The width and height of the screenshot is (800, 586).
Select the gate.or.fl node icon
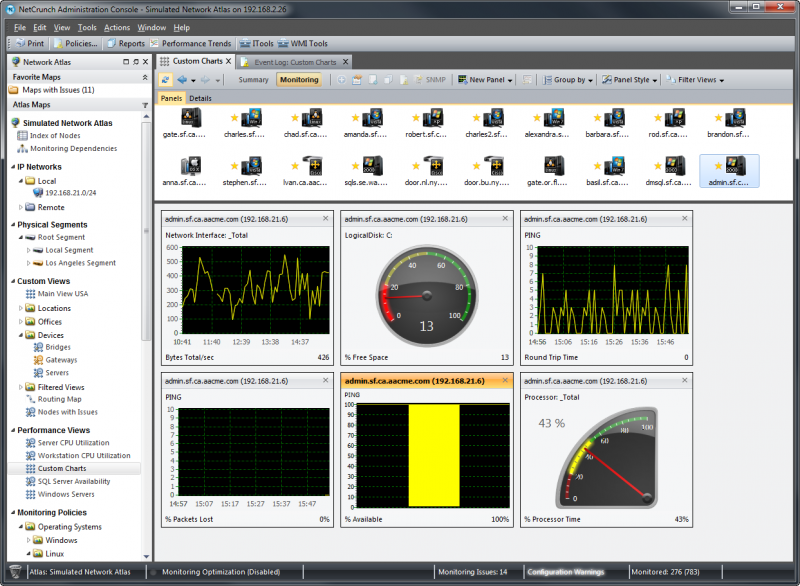[x=553, y=166]
